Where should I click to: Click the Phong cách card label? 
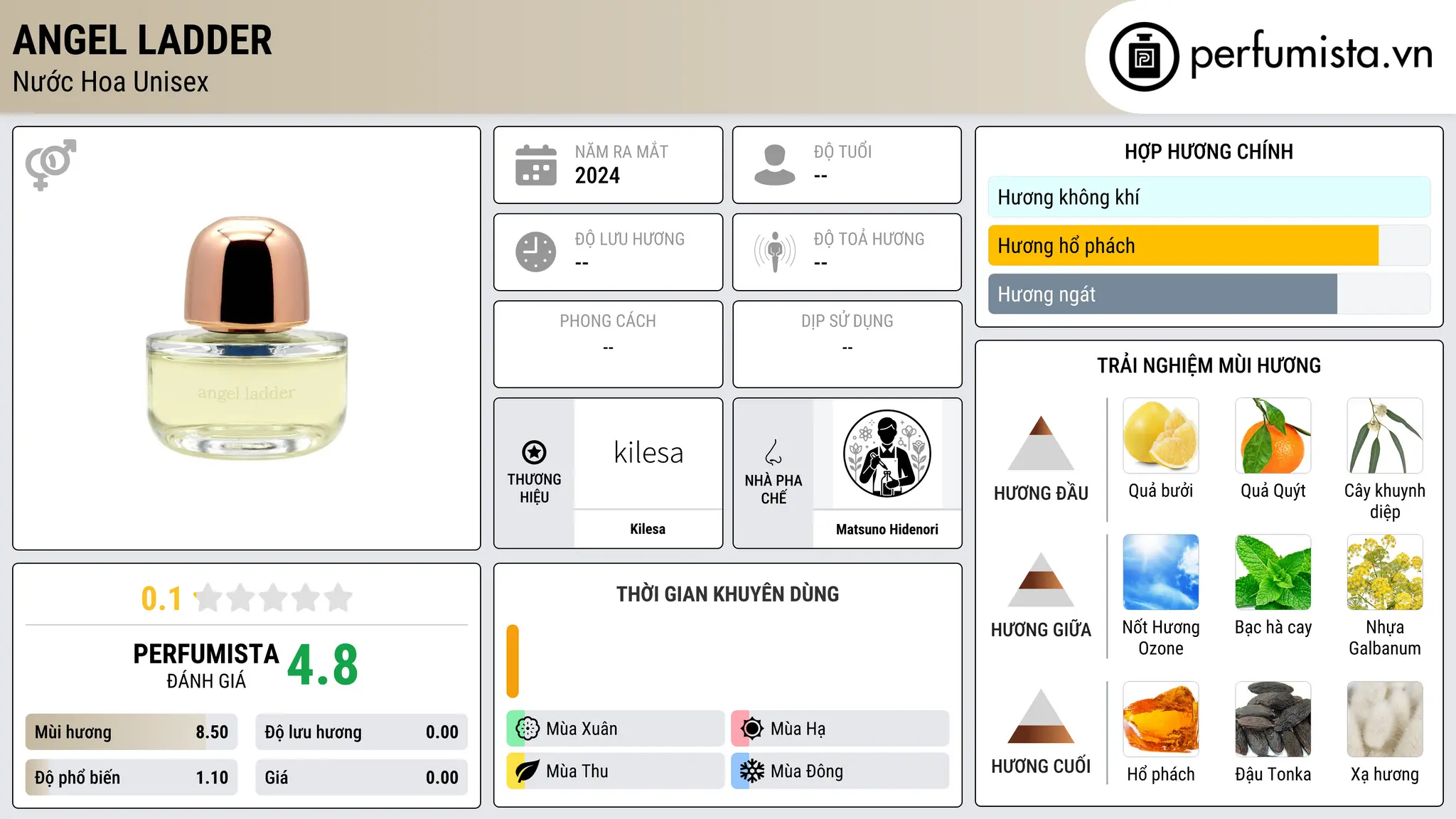coord(608,321)
